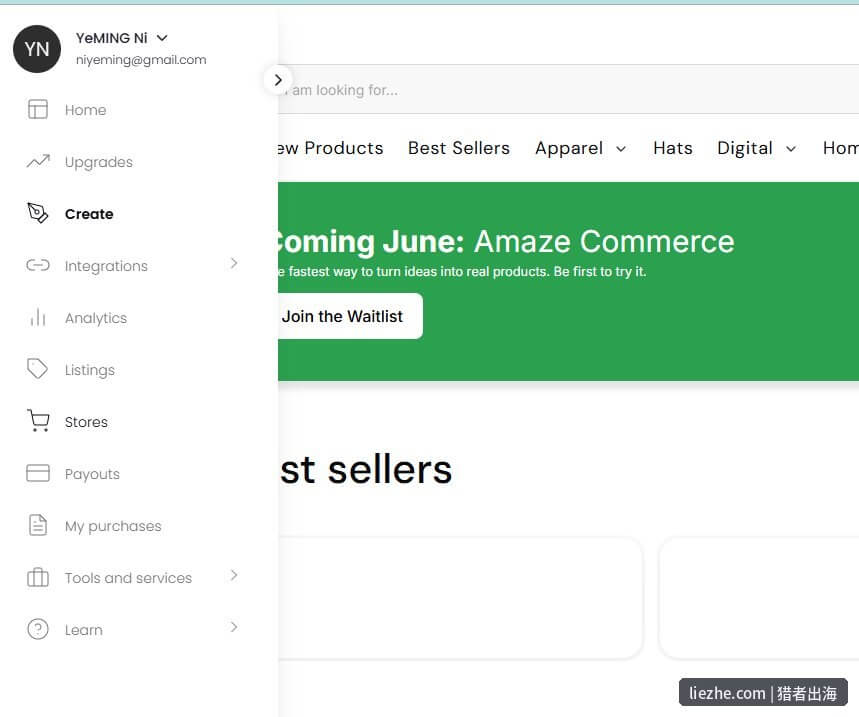Open the Best Sellers category link
This screenshot has width=859, height=717.
click(x=459, y=148)
